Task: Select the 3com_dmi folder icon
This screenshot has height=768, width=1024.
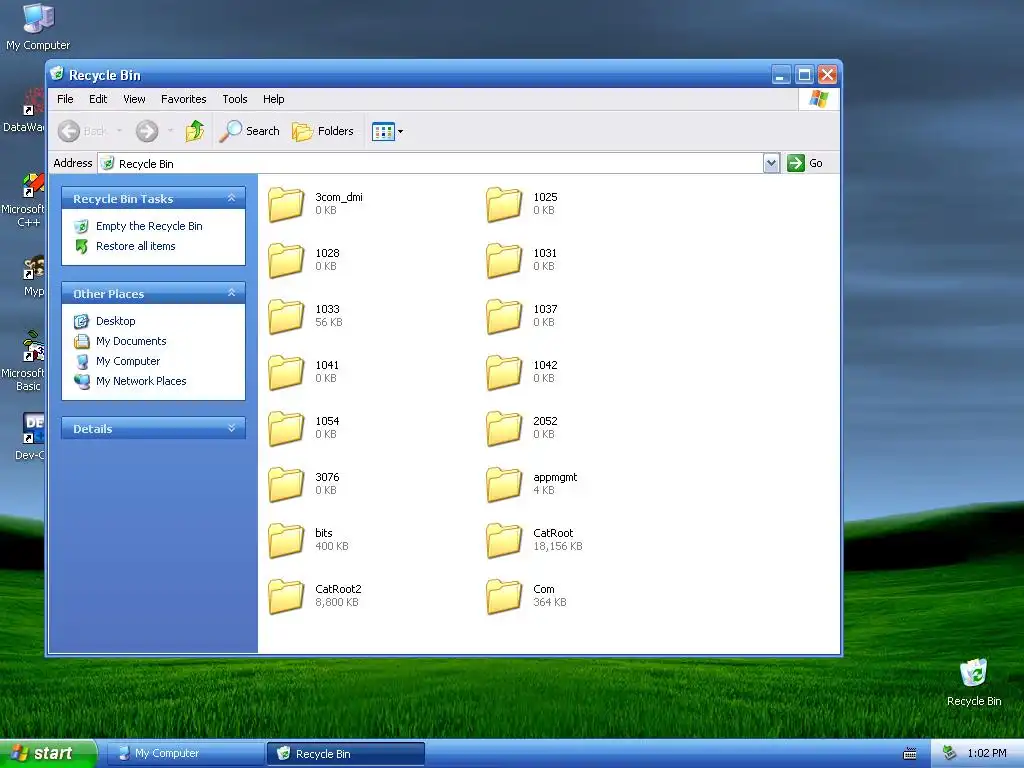Action: click(286, 204)
